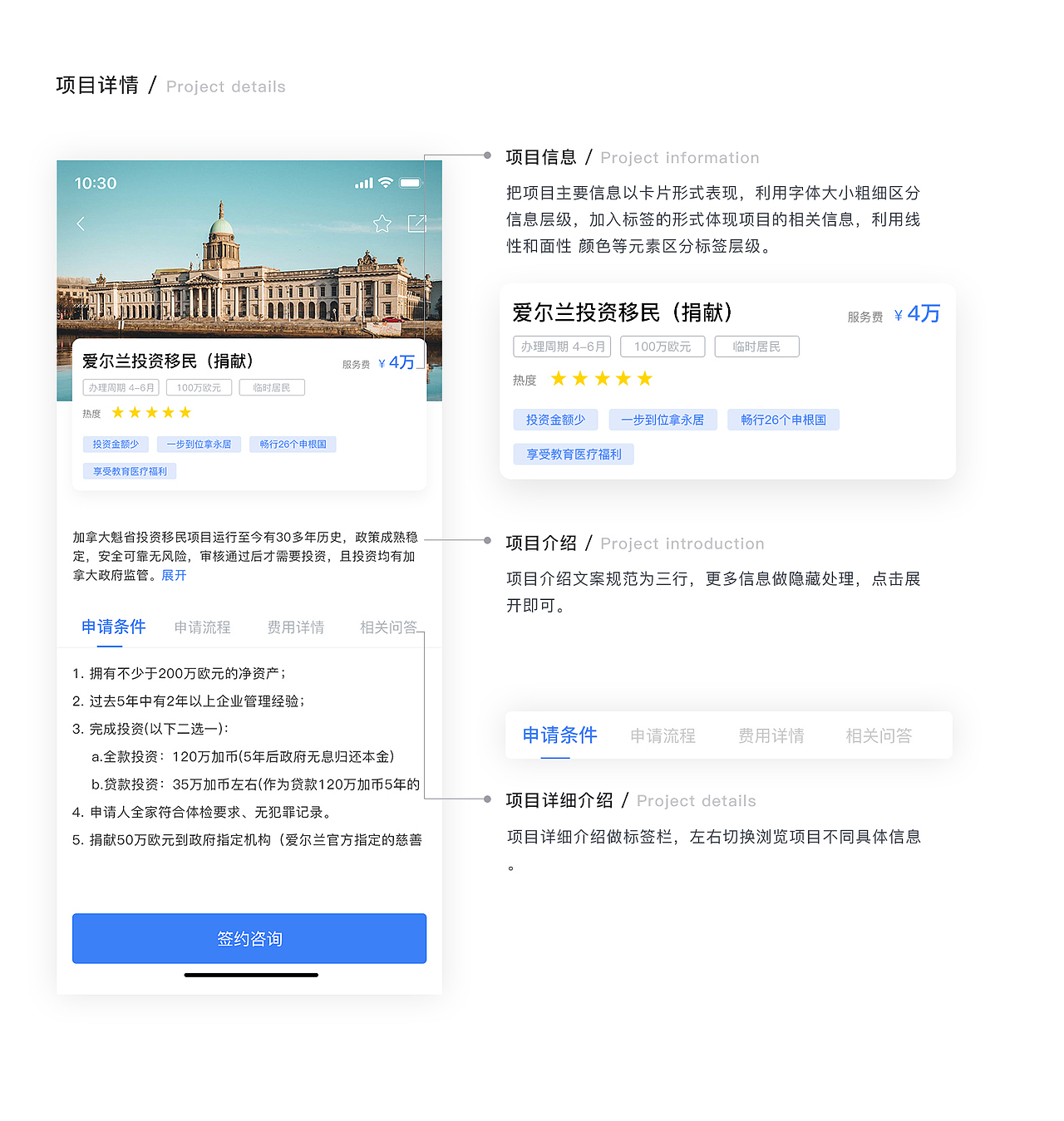The height and width of the screenshot is (1121, 1064).
Task: Select 费用详情 tab in enlarged tab bar
Action: pyautogui.click(x=771, y=736)
